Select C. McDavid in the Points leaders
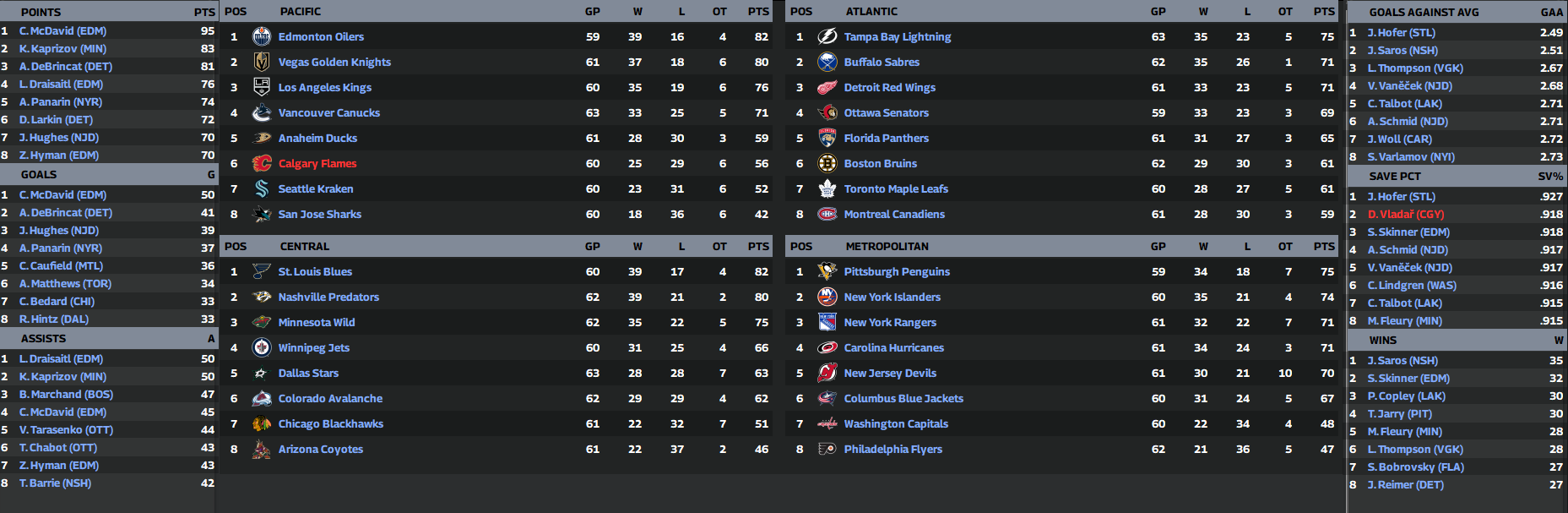Image resolution: width=1568 pixels, height=513 pixels. click(x=62, y=31)
